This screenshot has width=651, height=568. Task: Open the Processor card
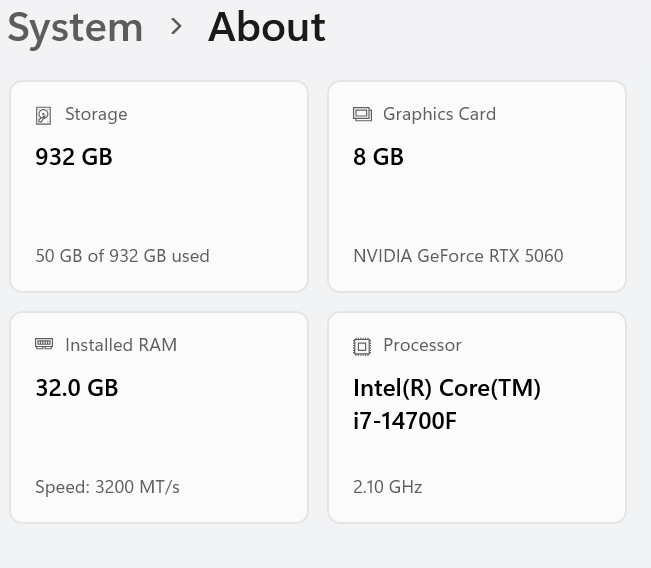[x=477, y=440]
